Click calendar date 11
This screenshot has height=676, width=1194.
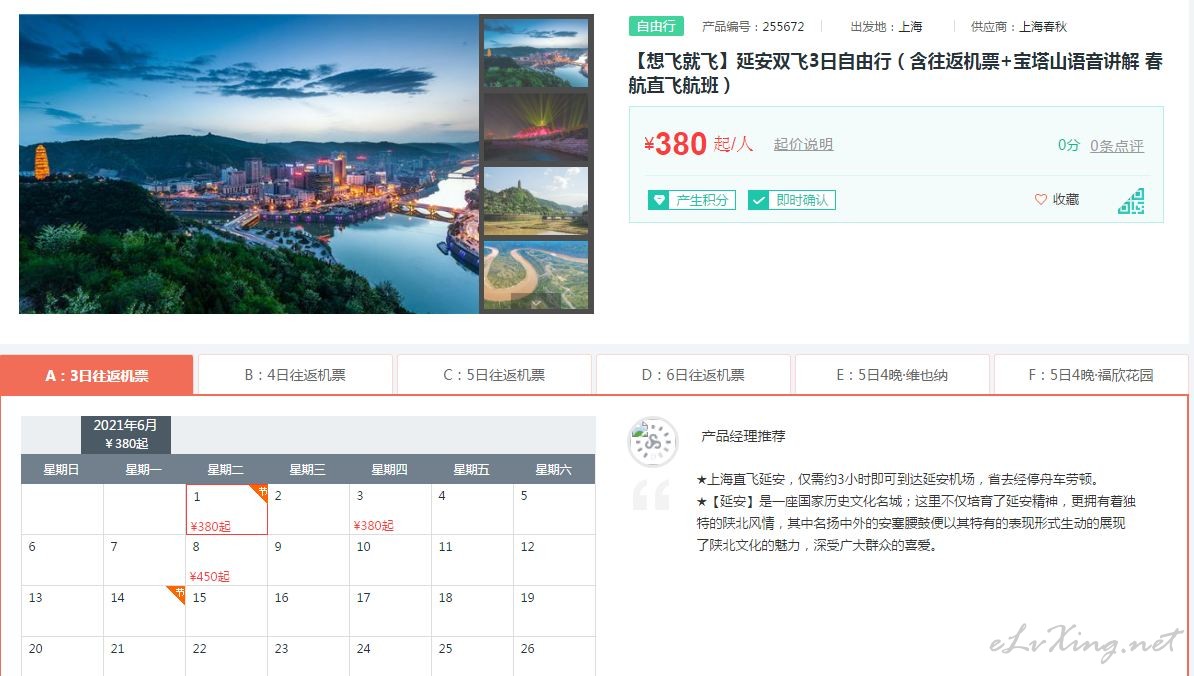(x=472, y=560)
